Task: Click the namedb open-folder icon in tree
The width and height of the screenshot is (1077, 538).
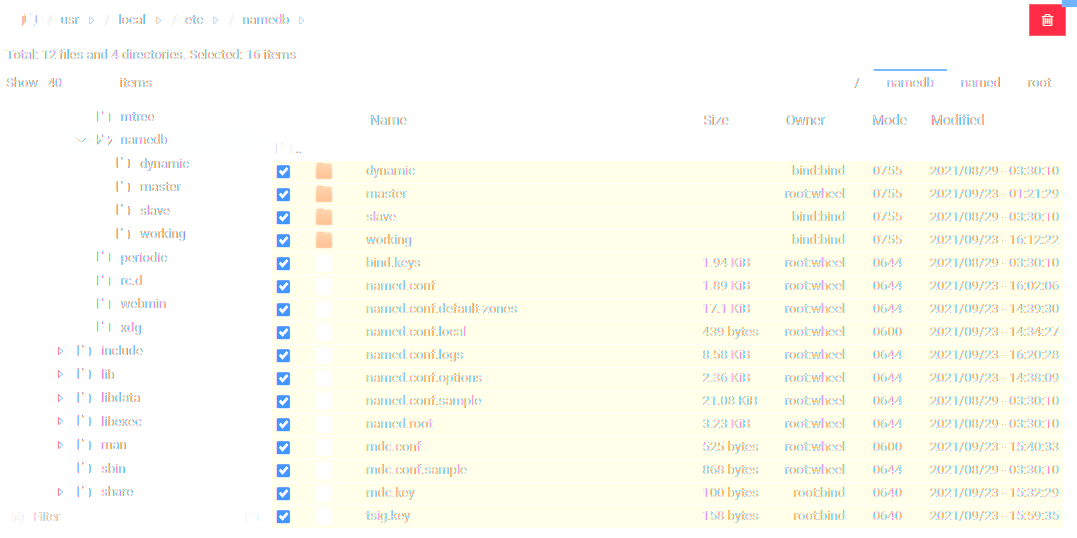Action: click(x=104, y=141)
